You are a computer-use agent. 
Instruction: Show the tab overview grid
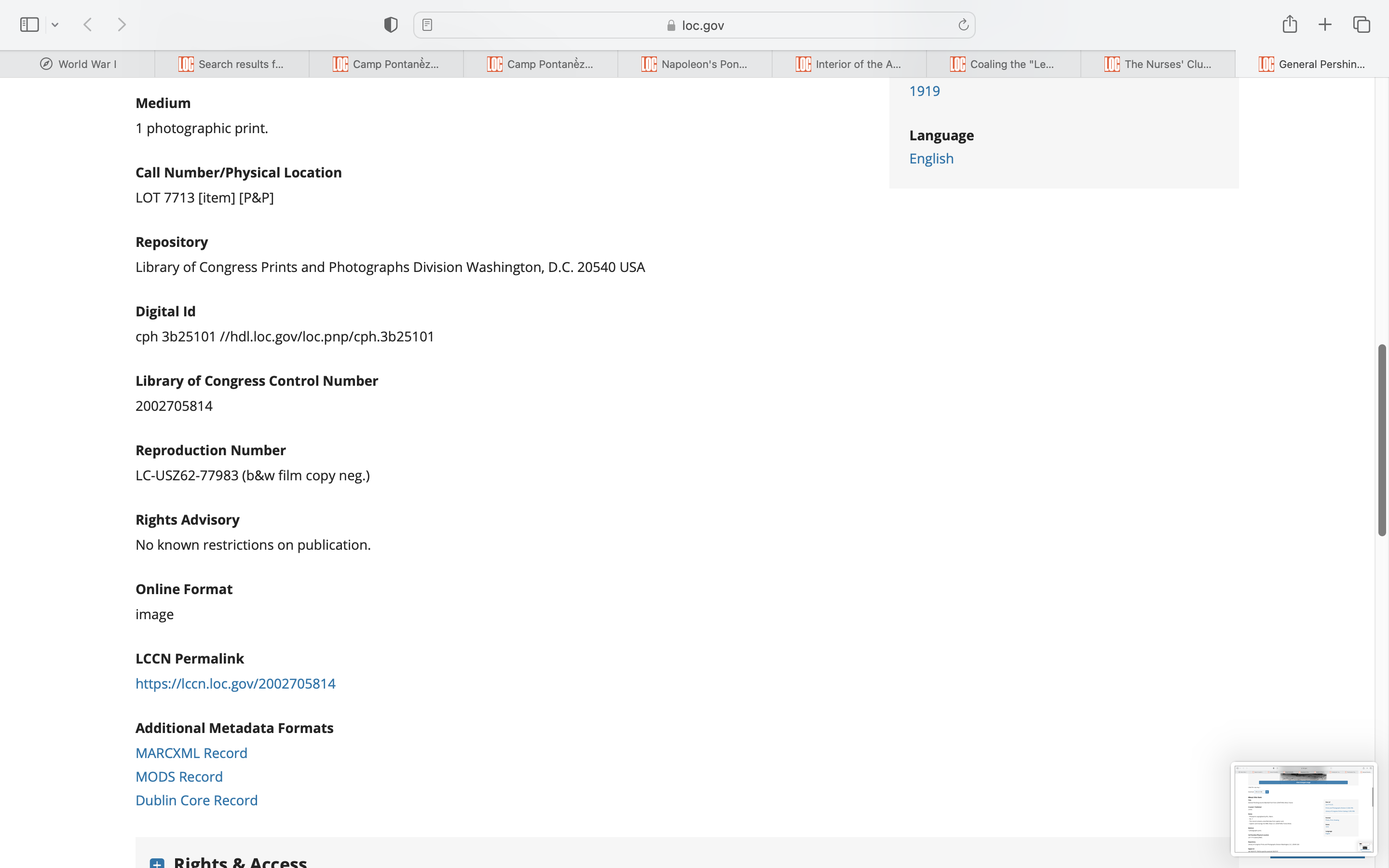[x=1362, y=25]
